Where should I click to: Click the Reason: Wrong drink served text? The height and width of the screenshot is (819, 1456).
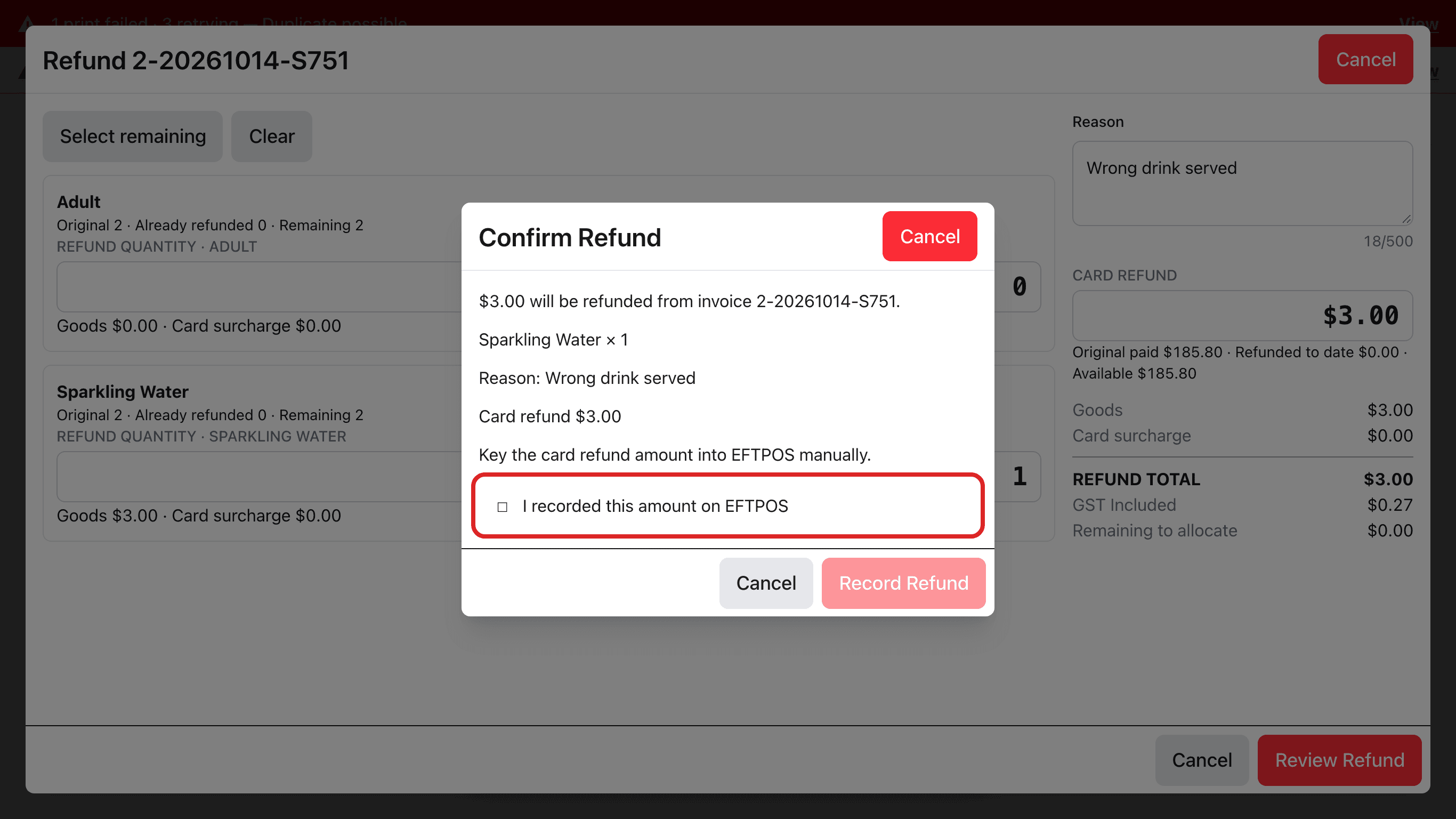pos(587,378)
